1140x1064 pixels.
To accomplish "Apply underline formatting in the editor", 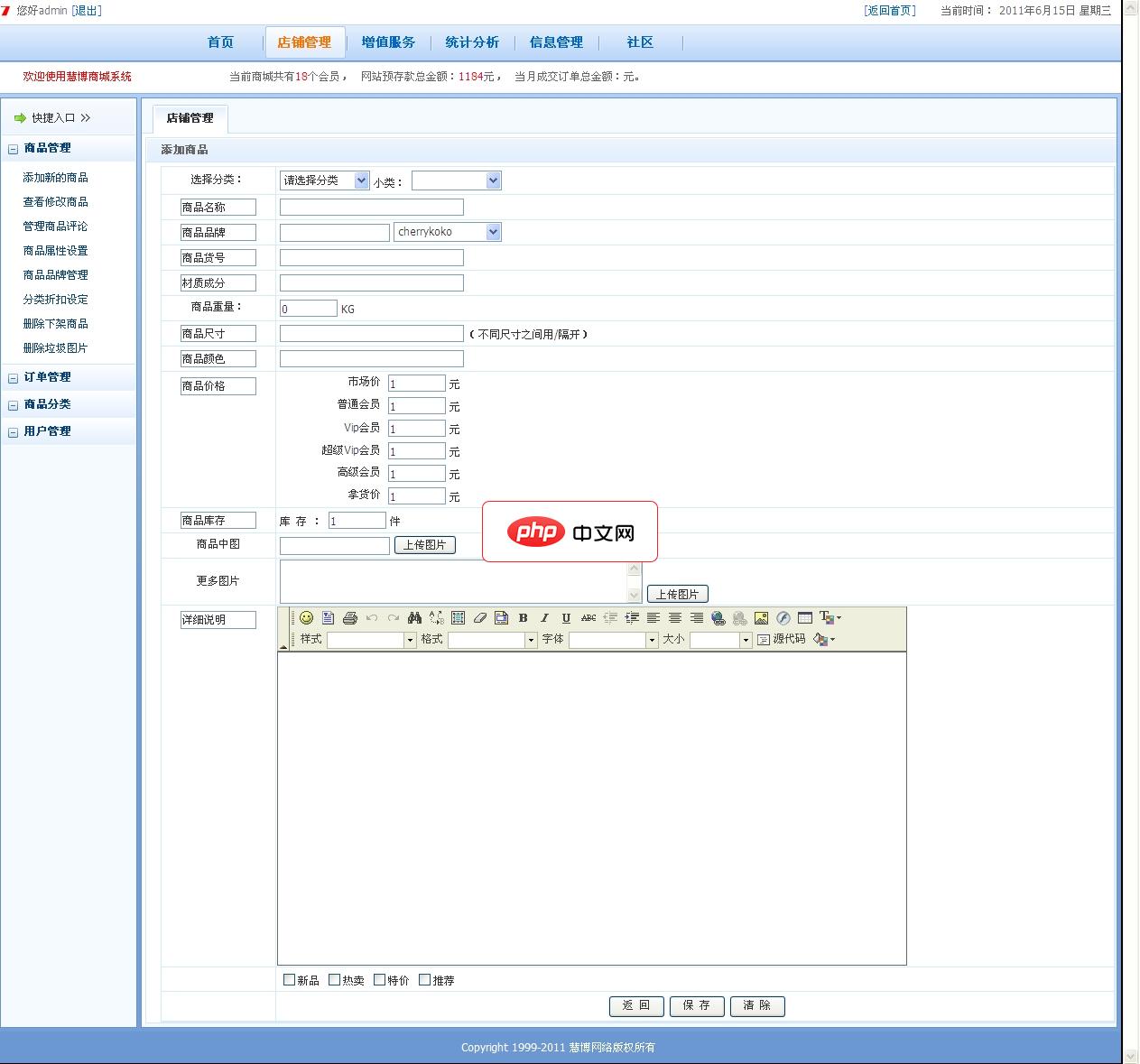I will 566,619.
